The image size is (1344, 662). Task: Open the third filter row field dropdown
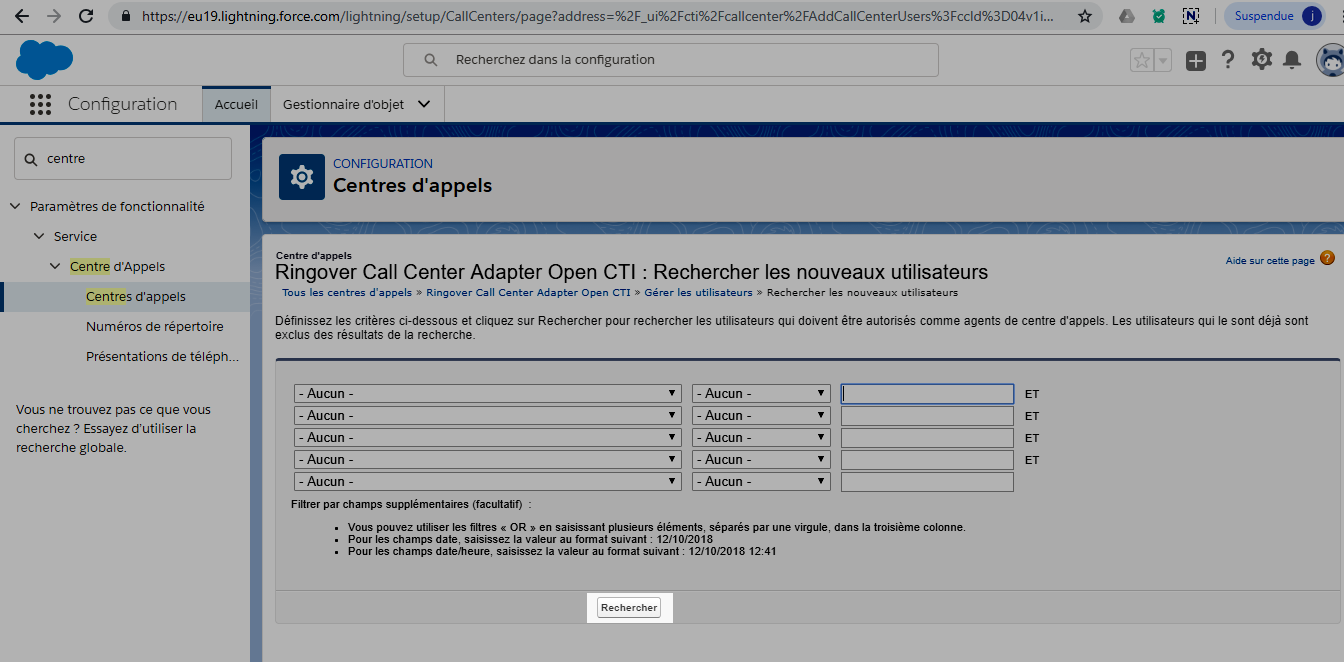[x=488, y=438]
